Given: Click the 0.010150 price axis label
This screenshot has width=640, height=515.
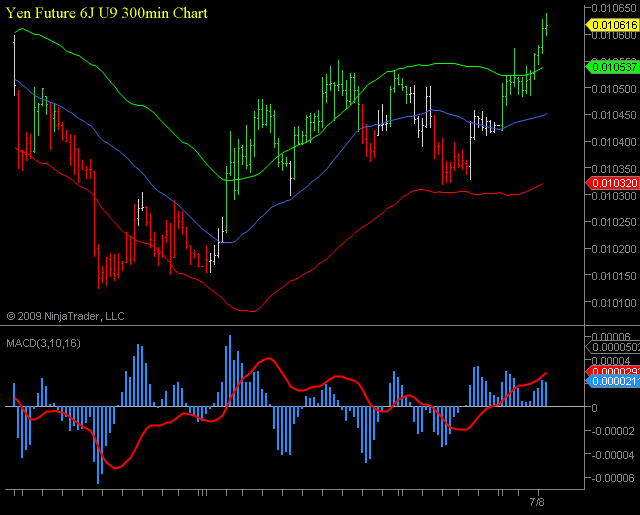Looking at the screenshot, I should (612, 276).
